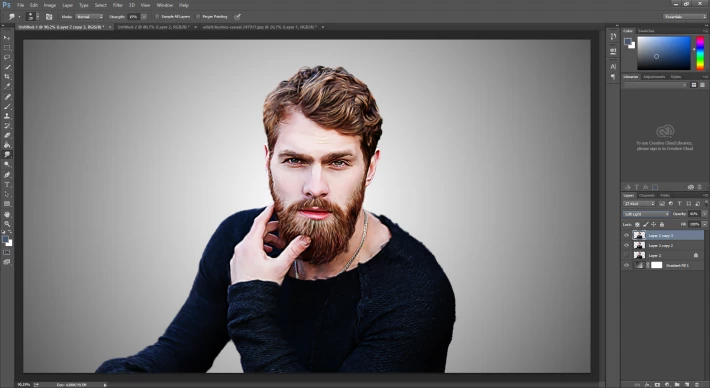Switch to the Paths tab

tap(665, 196)
